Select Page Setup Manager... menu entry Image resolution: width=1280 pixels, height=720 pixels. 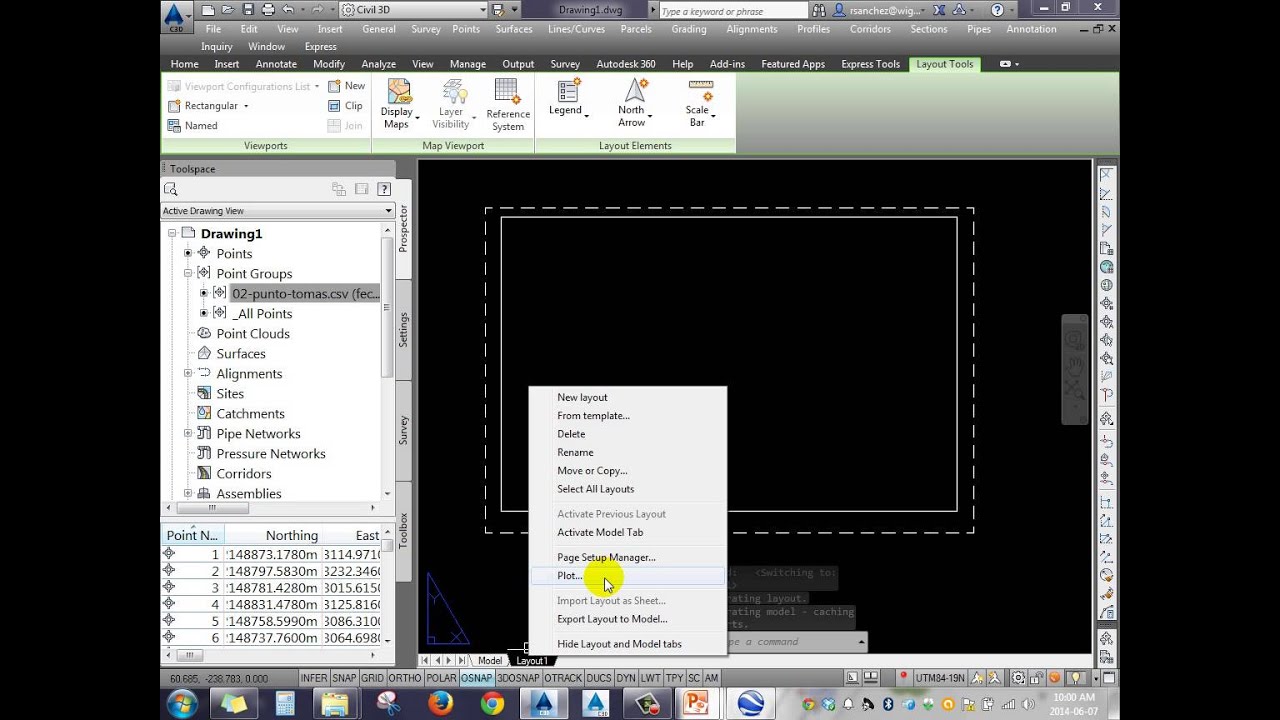606,557
